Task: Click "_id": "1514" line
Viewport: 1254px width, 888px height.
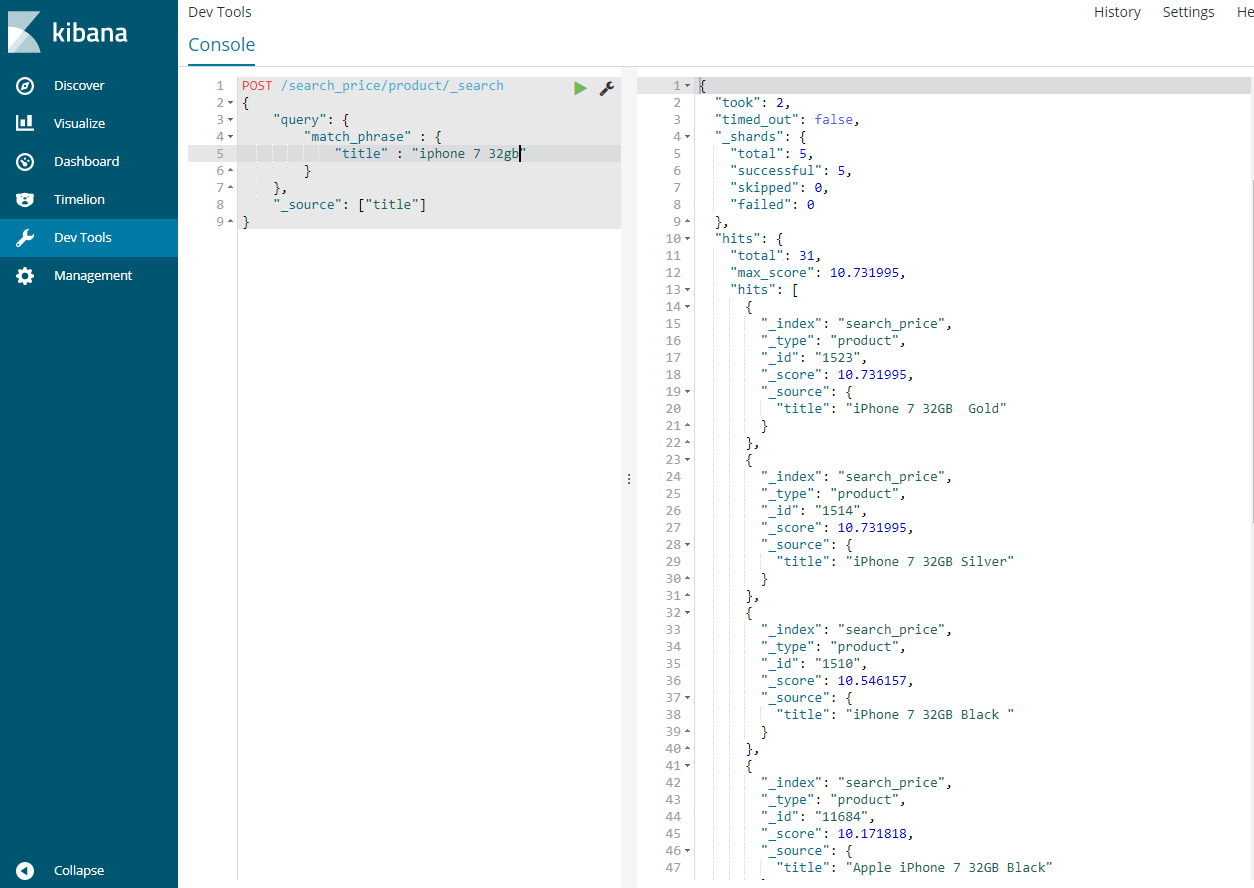Action: (815, 511)
